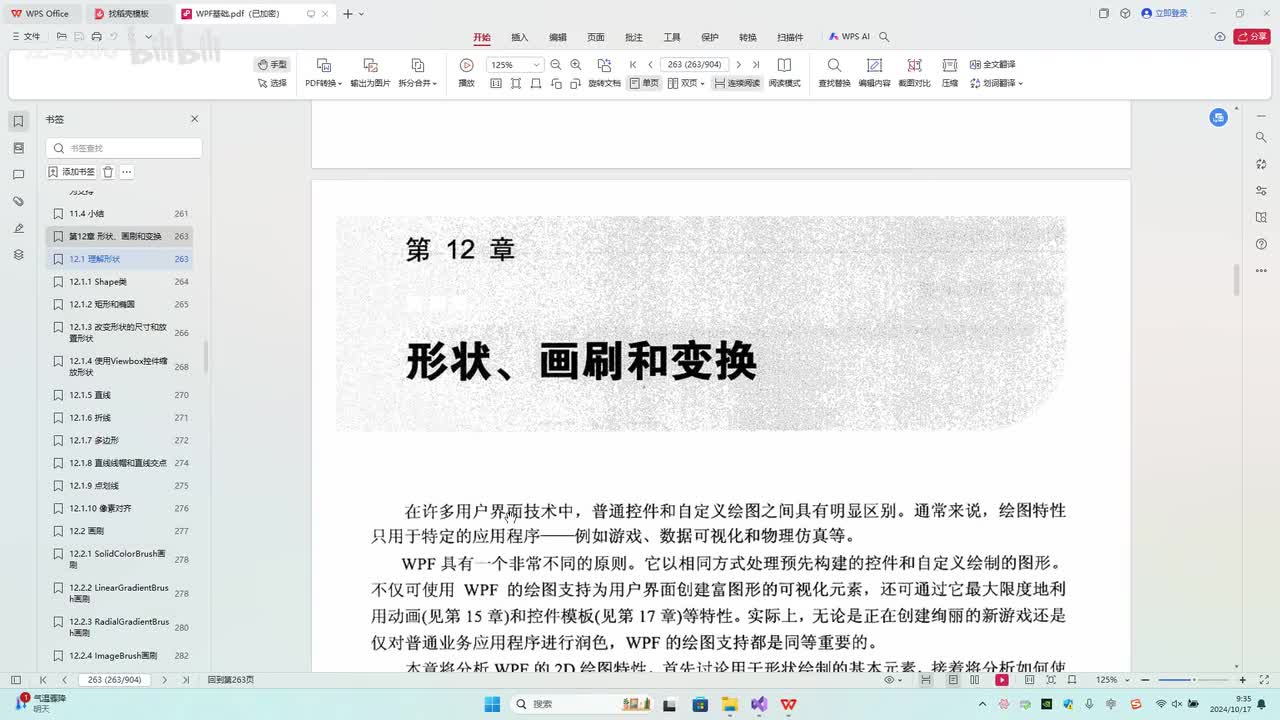Click red play button in status bar
This screenshot has height=720, width=1280.
click(1001, 680)
